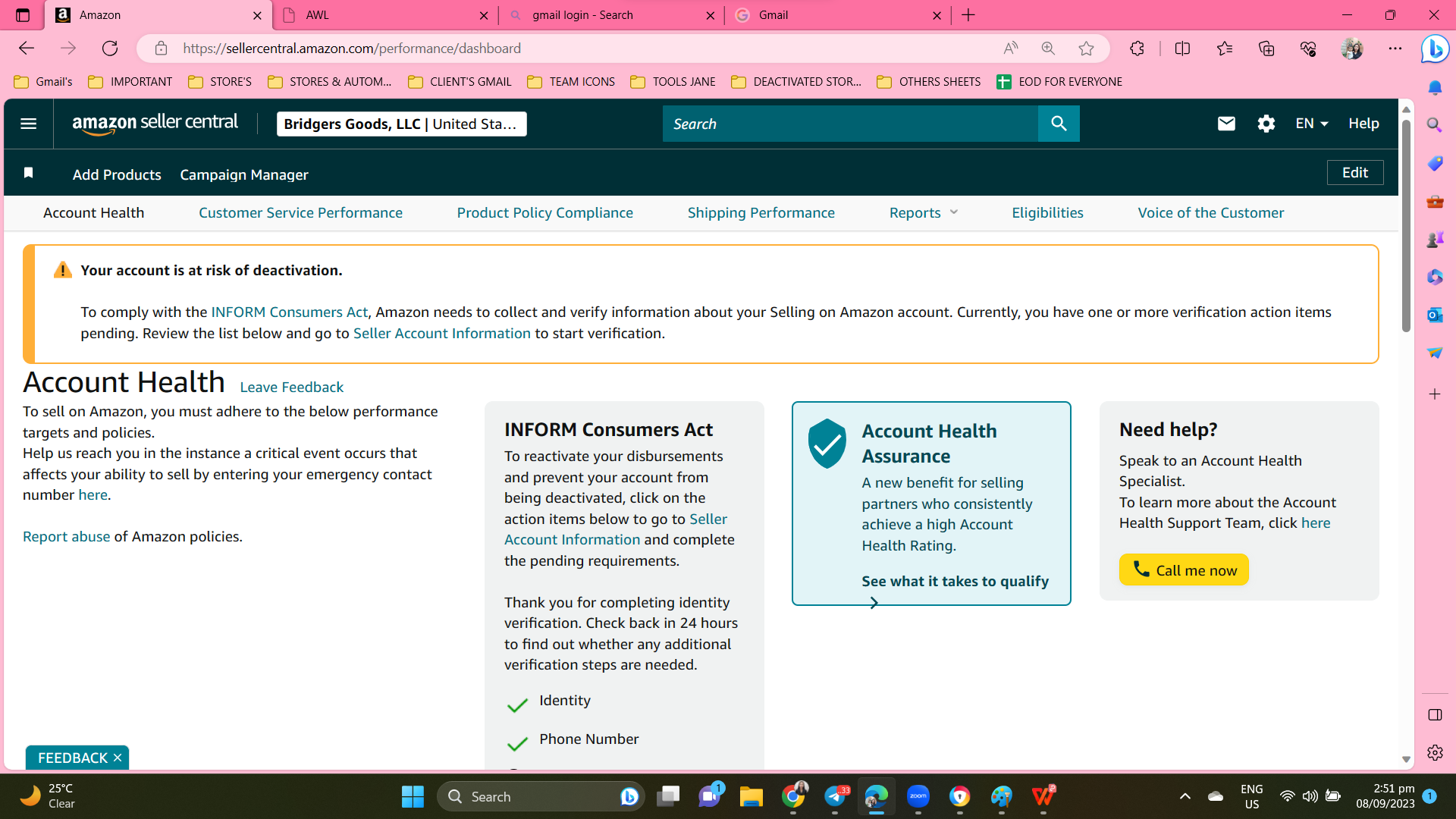Open the Favorites list icon

pos(1225,49)
